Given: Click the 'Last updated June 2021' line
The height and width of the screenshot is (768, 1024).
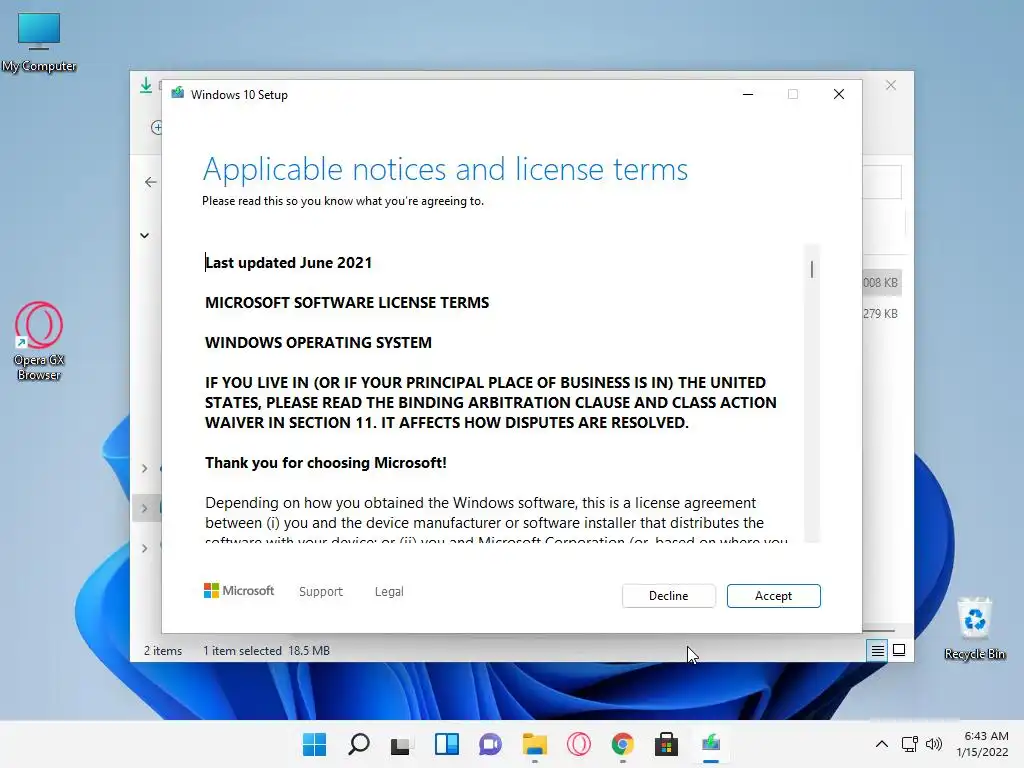Looking at the screenshot, I should pyautogui.click(x=289, y=263).
